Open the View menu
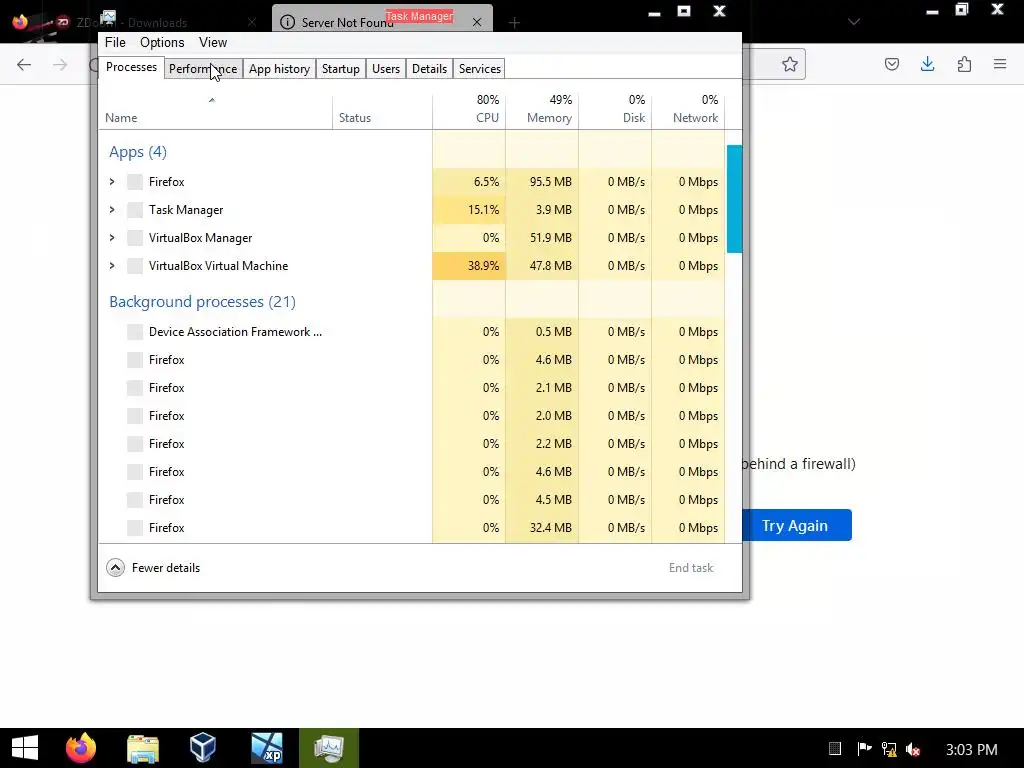1024x768 pixels. [x=213, y=42]
